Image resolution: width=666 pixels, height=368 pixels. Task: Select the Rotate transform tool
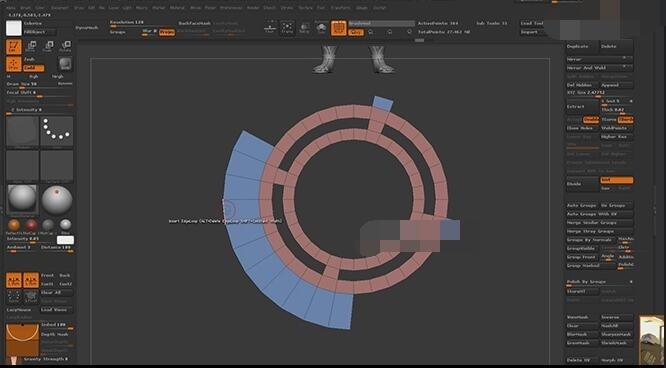coord(65,47)
